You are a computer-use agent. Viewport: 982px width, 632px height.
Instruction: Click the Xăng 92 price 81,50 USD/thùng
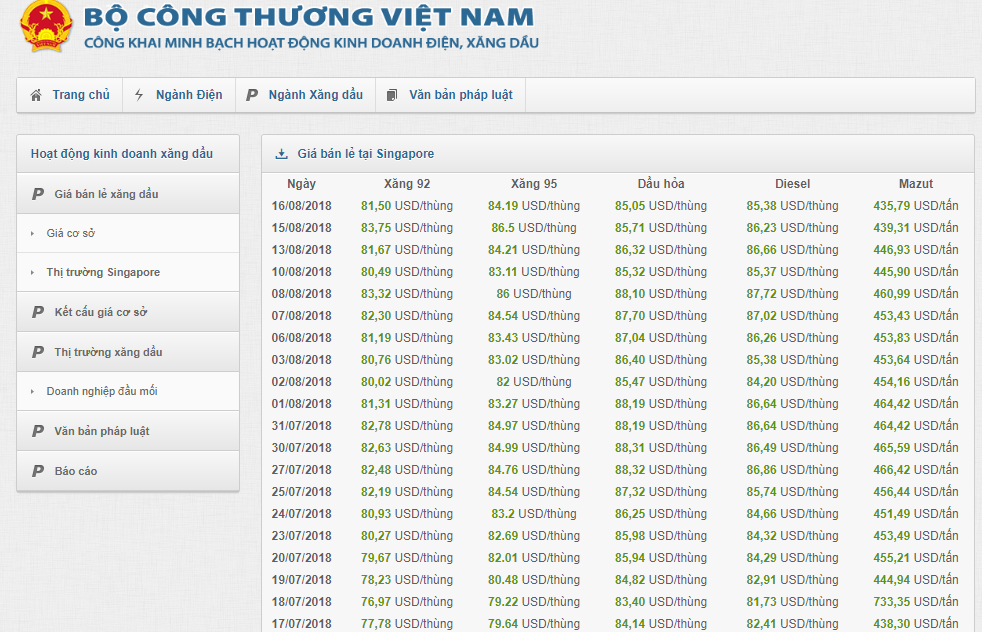(x=407, y=206)
